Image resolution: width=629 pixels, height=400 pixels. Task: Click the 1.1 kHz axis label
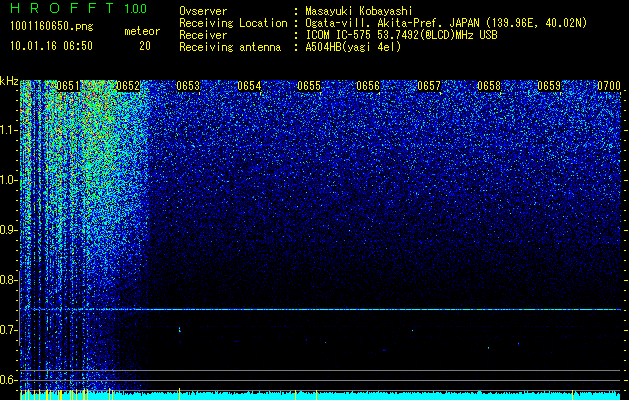pyautogui.click(x=9, y=130)
